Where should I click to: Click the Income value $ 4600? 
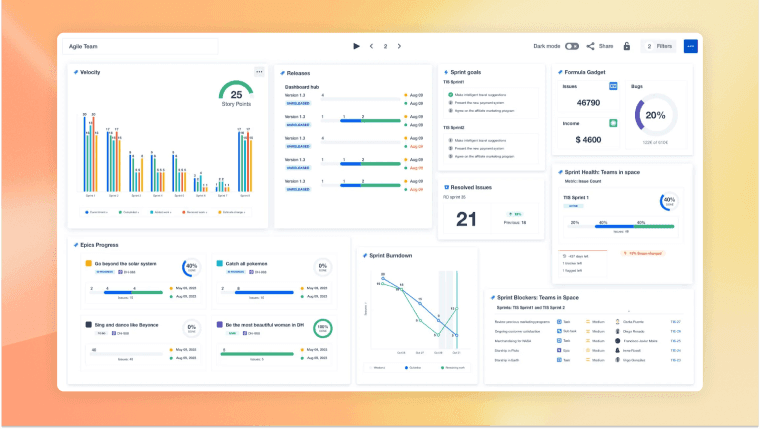point(588,140)
